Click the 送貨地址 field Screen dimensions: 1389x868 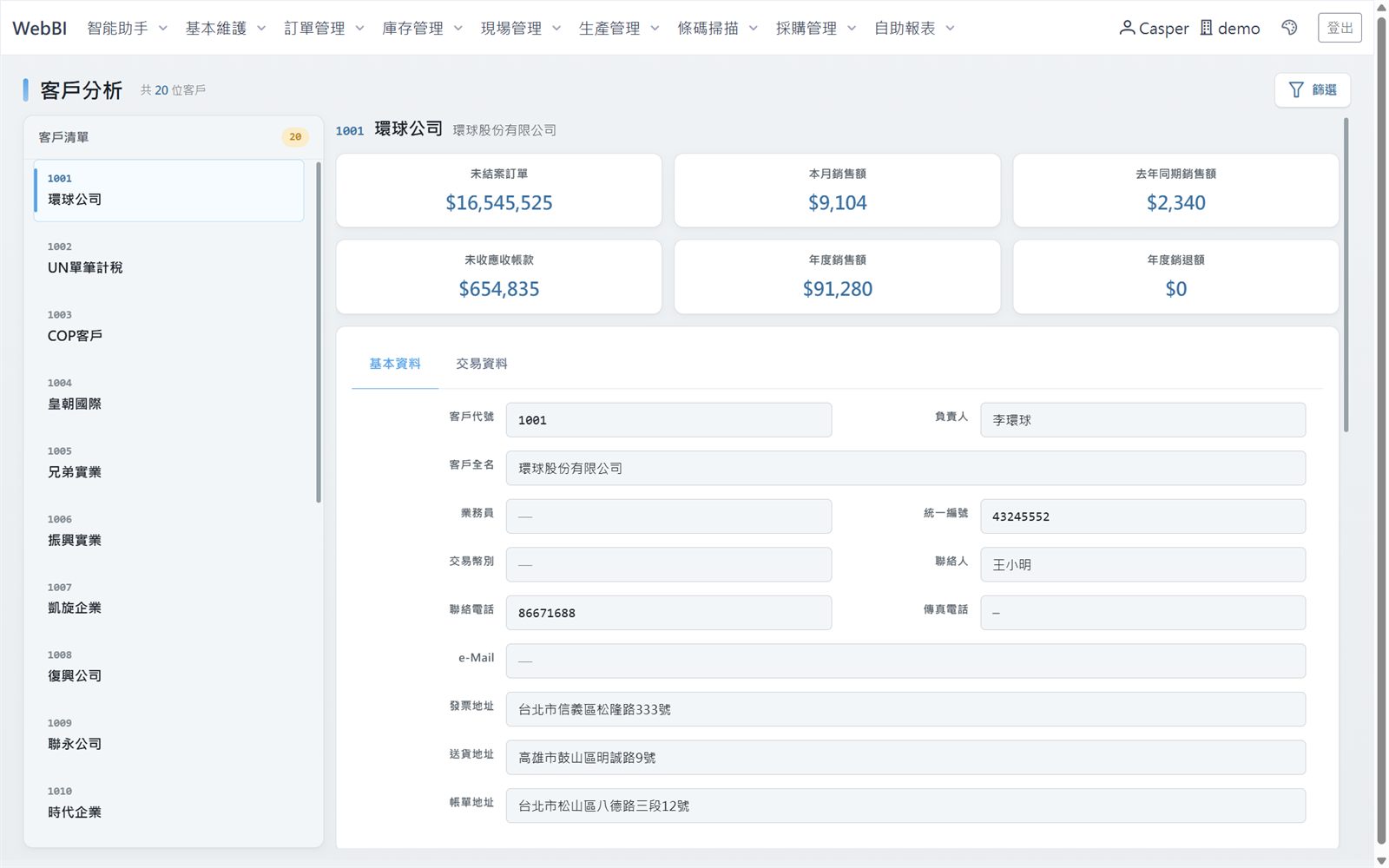pos(905,758)
